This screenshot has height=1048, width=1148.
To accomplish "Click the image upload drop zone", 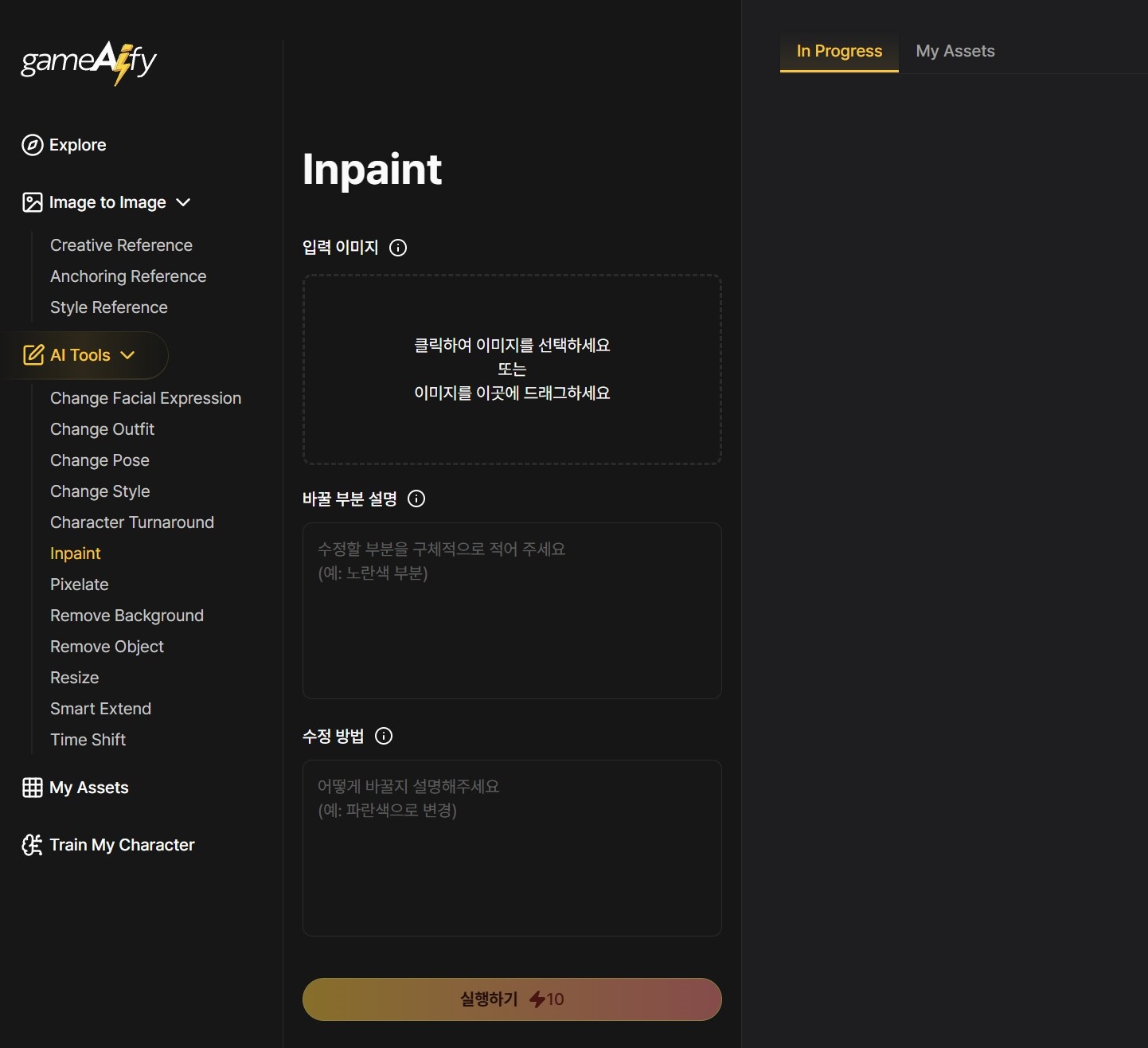I will [x=512, y=370].
